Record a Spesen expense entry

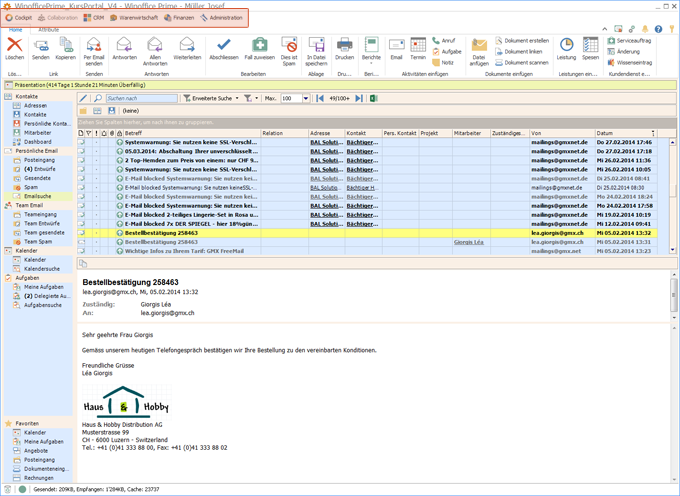click(x=590, y=49)
